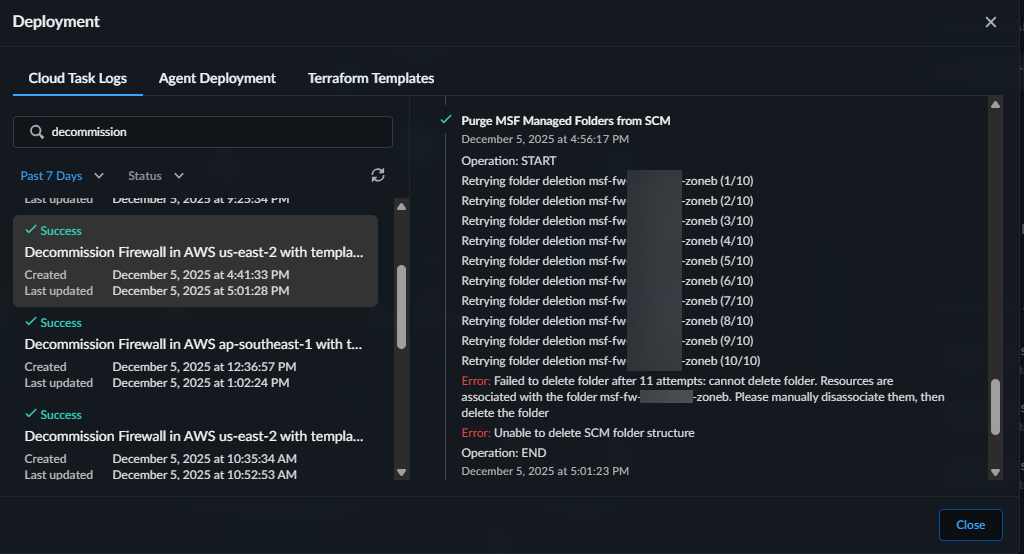This screenshot has width=1024, height=554.
Task: Select the ap-southeast-1 decommission task
Action: (x=195, y=353)
